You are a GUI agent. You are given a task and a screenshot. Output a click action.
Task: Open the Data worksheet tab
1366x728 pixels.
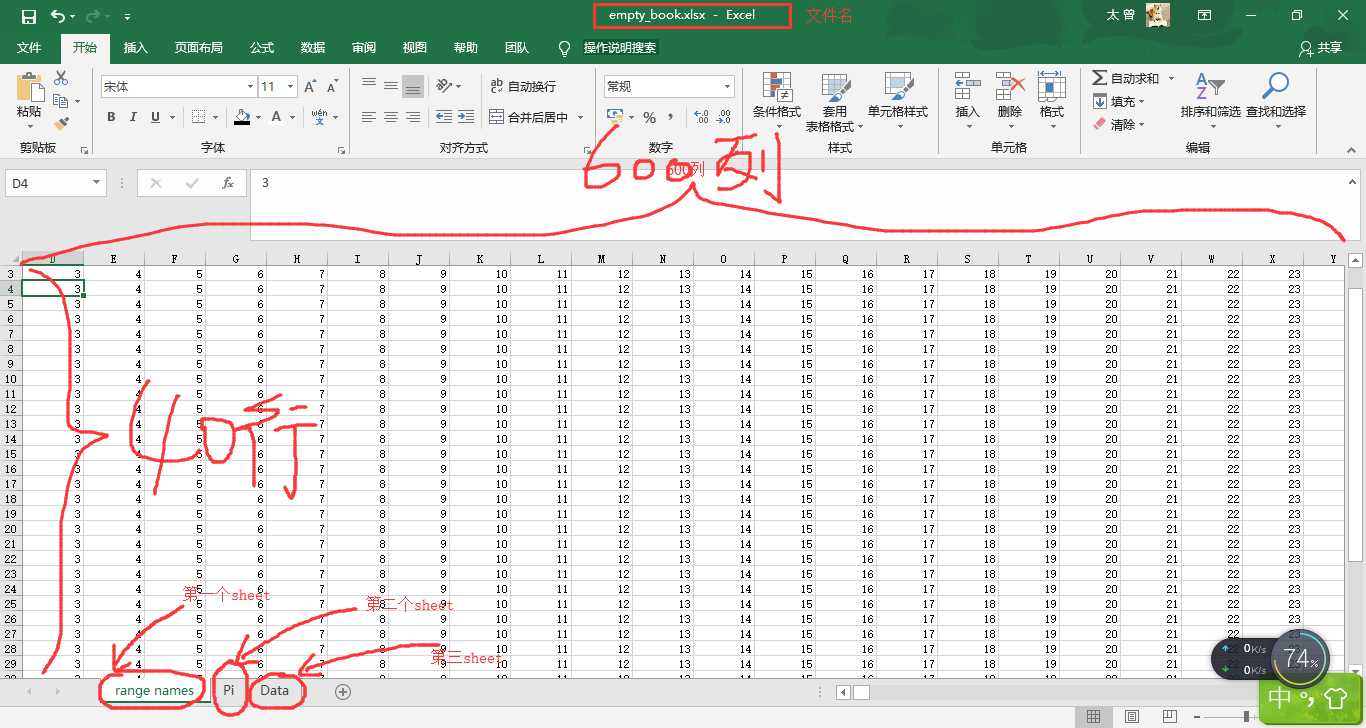pyautogui.click(x=274, y=691)
